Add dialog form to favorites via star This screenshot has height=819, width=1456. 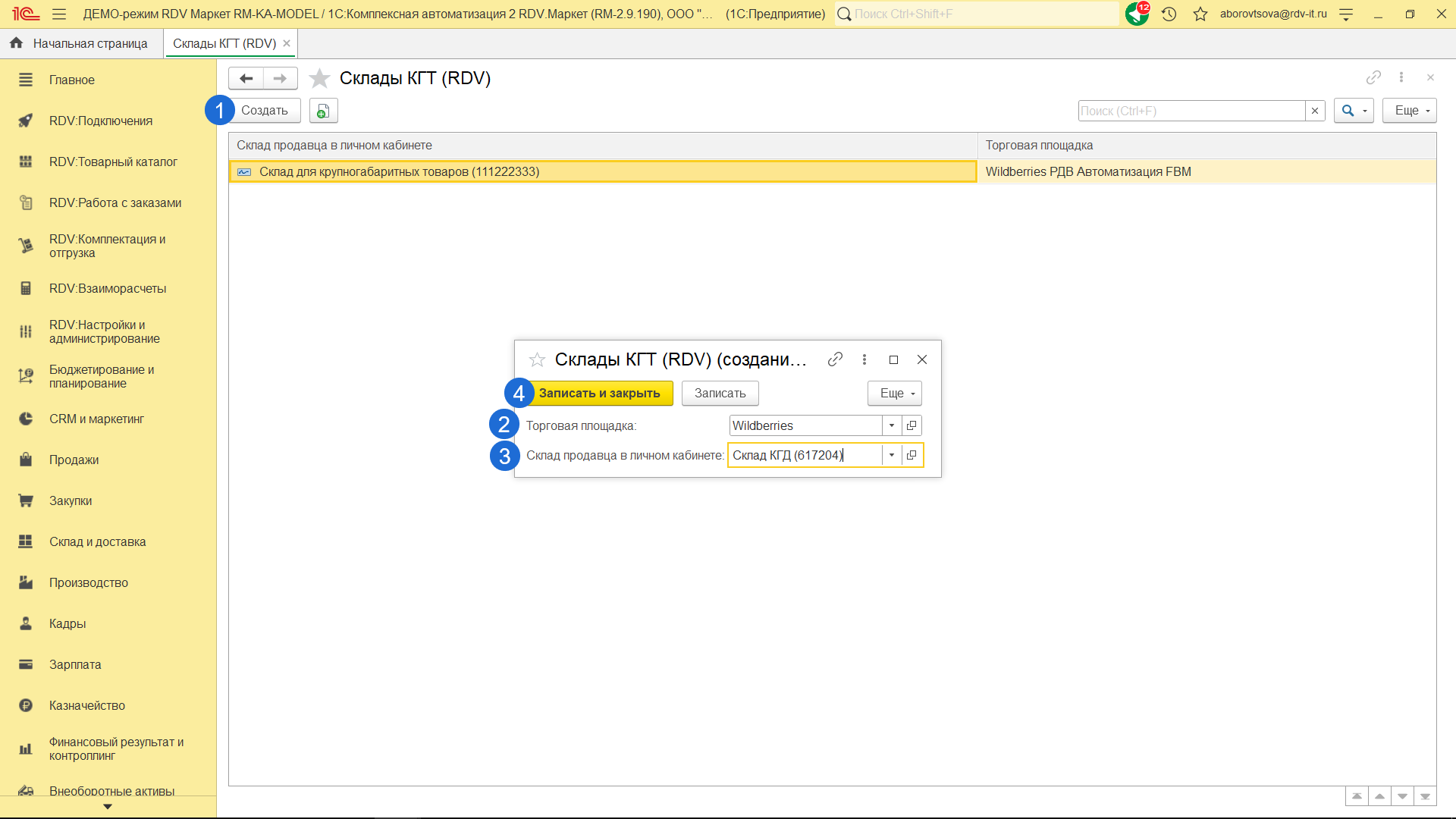click(x=537, y=359)
